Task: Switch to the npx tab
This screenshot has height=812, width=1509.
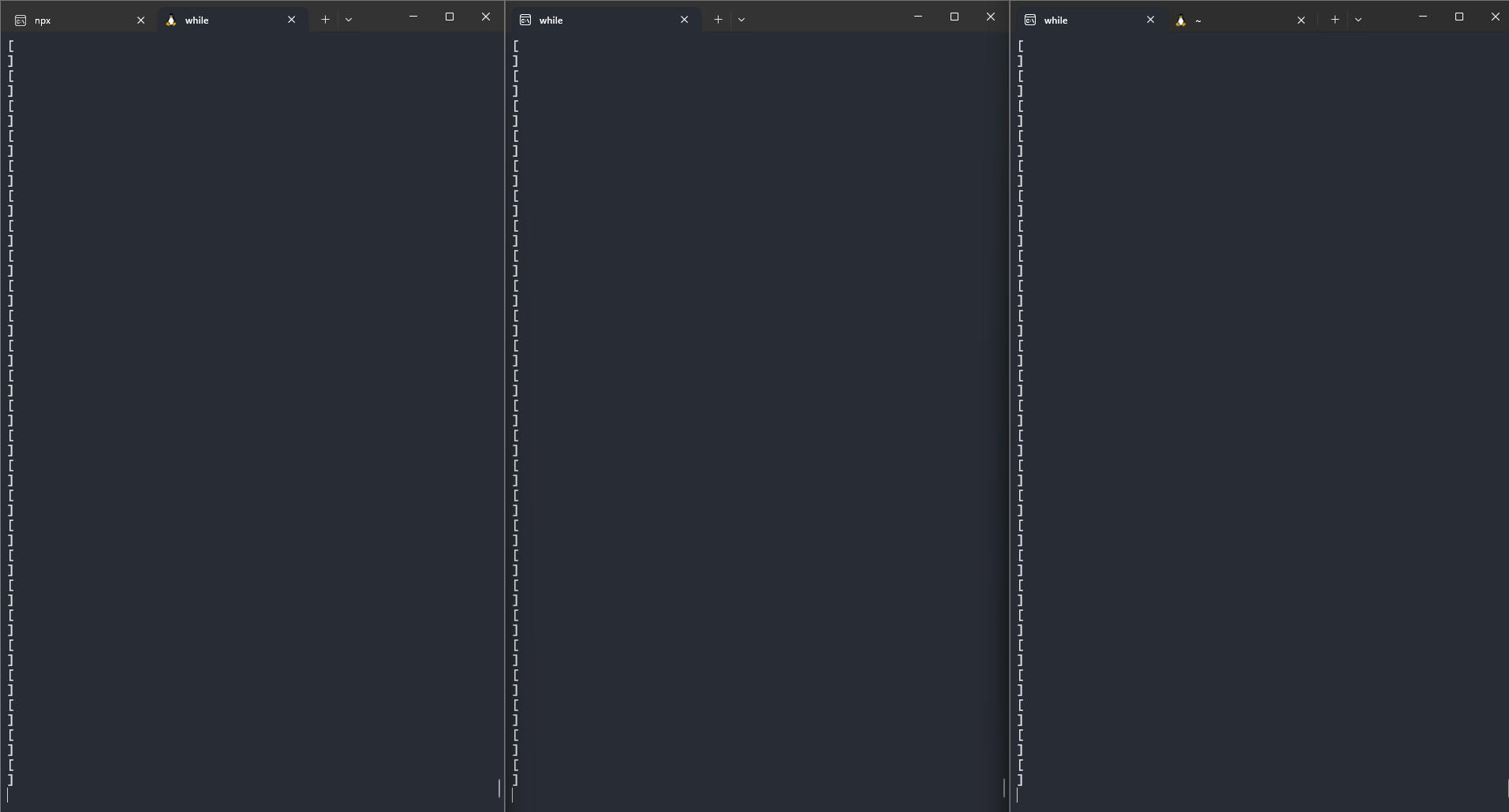Action: click(71, 20)
